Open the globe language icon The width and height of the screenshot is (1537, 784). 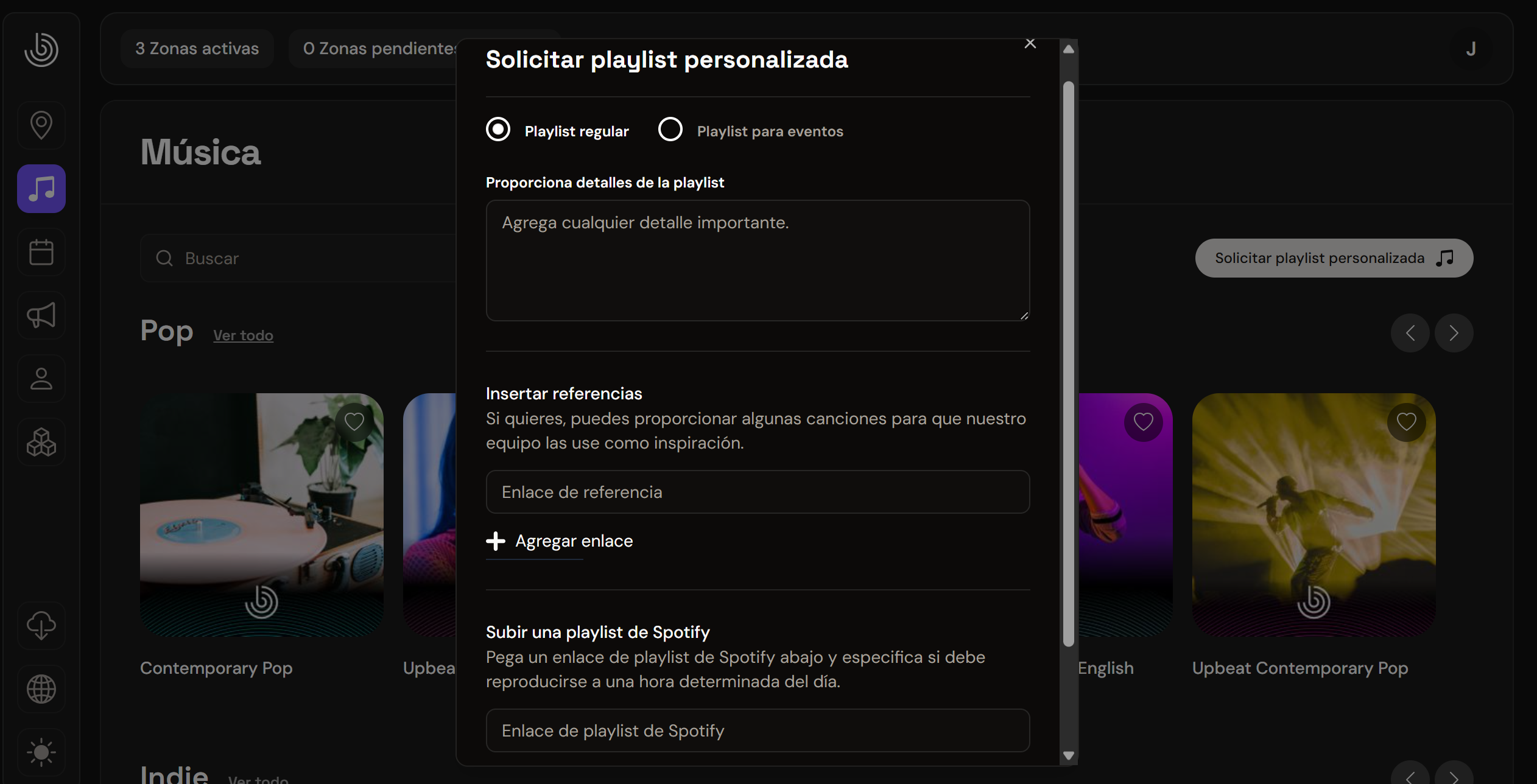tap(41, 689)
